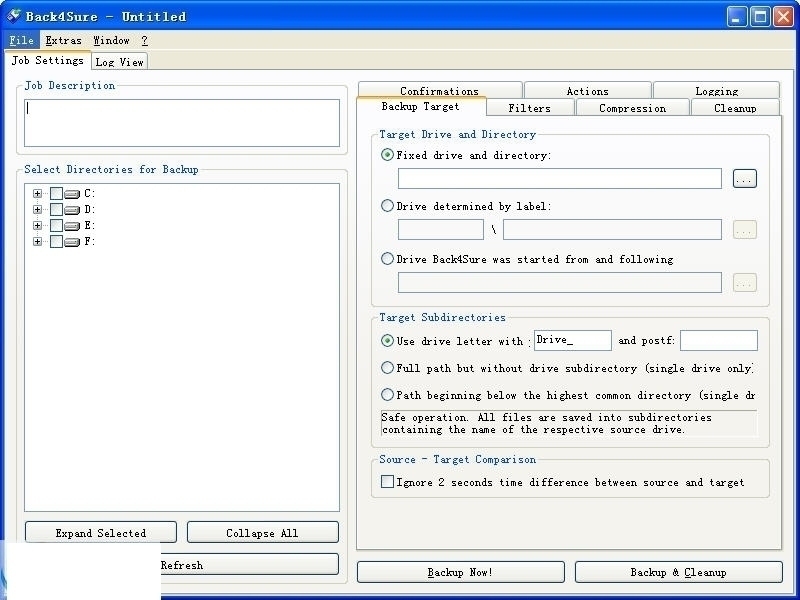The height and width of the screenshot is (600, 800).
Task: Click the Expand Selected button
Action: pos(101,532)
